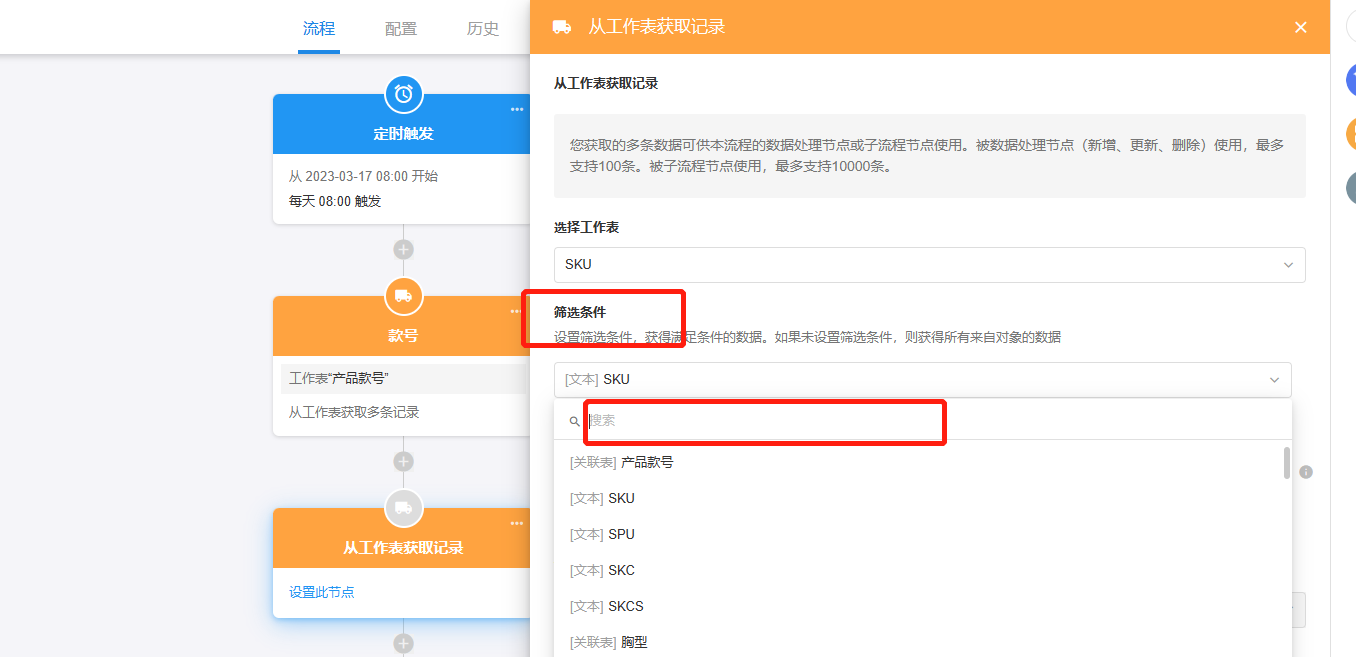The width and height of the screenshot is (1356, 657).
Task: Choose the SPU text field option
Action: point(621,535)
